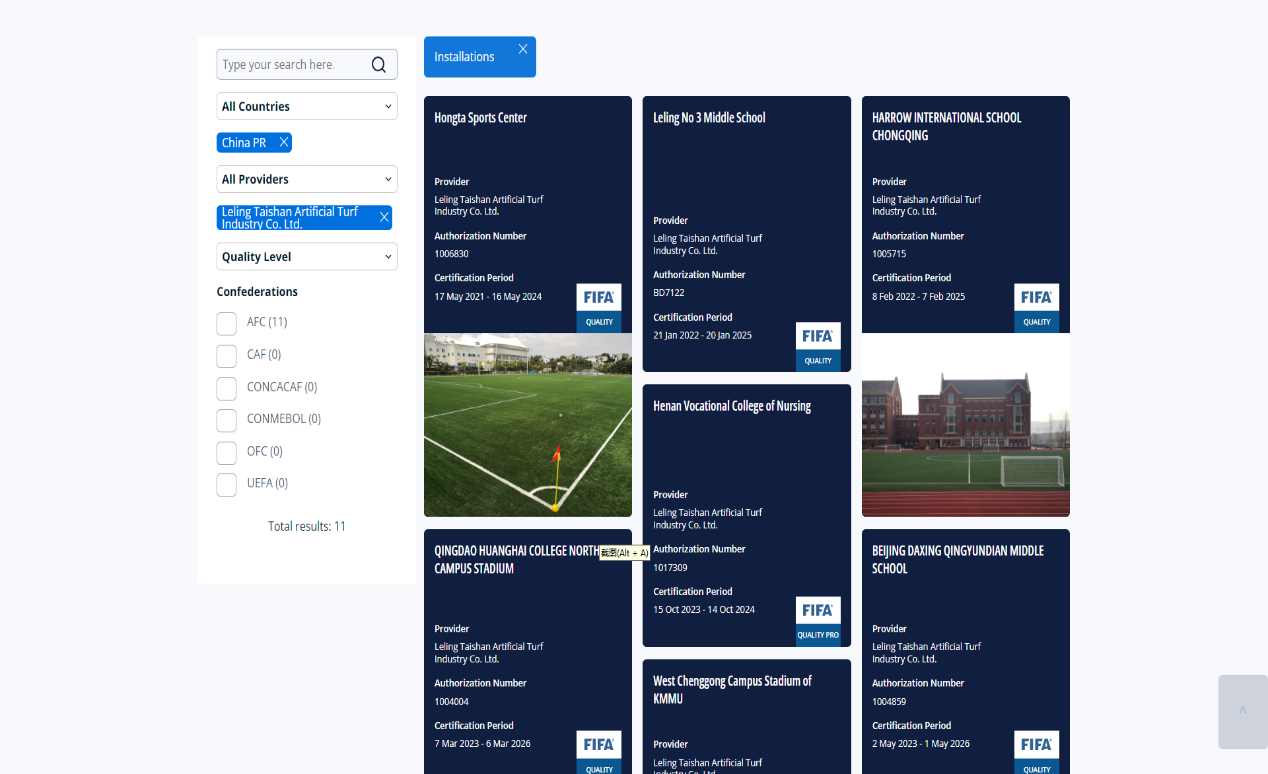This screenshot has width=1268, height=774.
Task: Open the All Providers dropdown
Action: 307,180
